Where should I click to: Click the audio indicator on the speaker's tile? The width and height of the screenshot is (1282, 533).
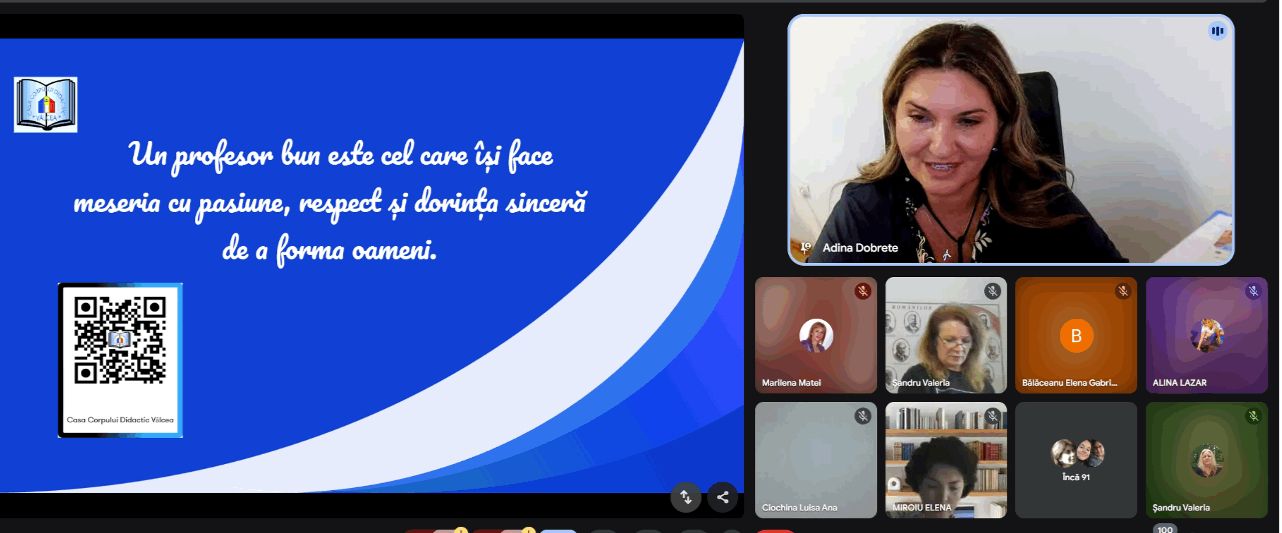(x=1217, y=31)
